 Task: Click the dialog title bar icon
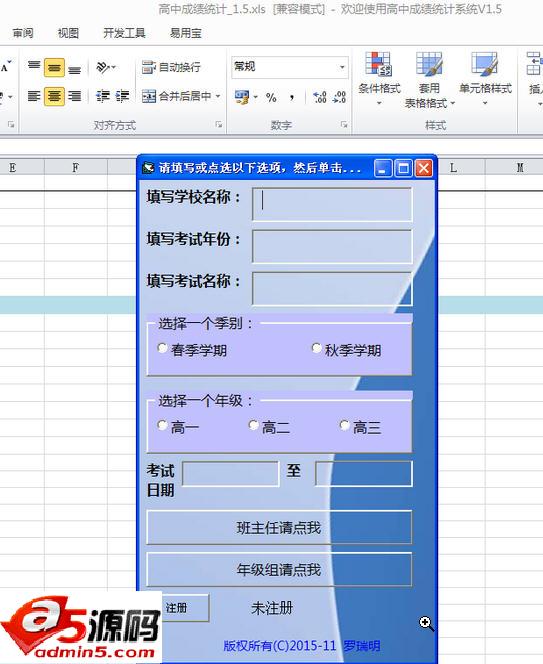point(148,168)
